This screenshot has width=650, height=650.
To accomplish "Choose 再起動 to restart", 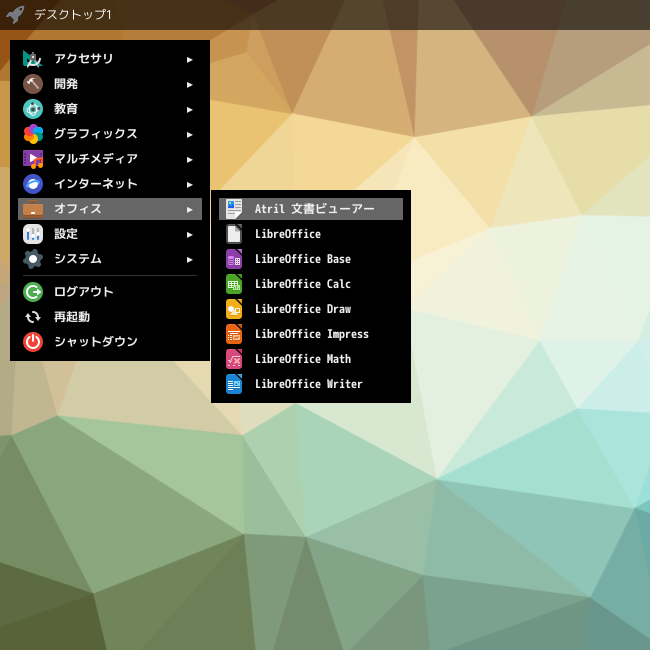I will pyautogui.click(x=110, y=317).
